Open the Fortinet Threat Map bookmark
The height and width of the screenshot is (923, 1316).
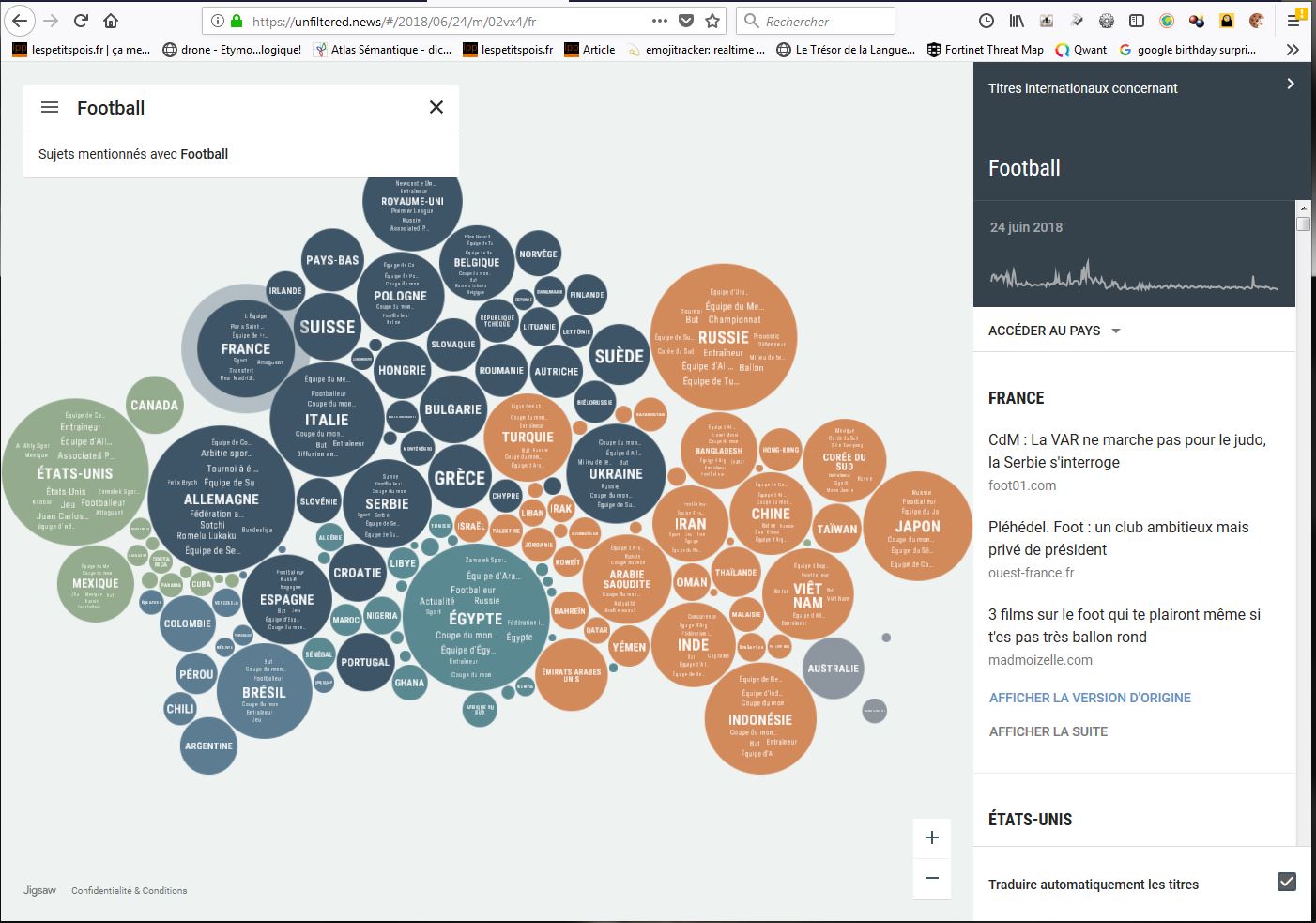[986, 50]
